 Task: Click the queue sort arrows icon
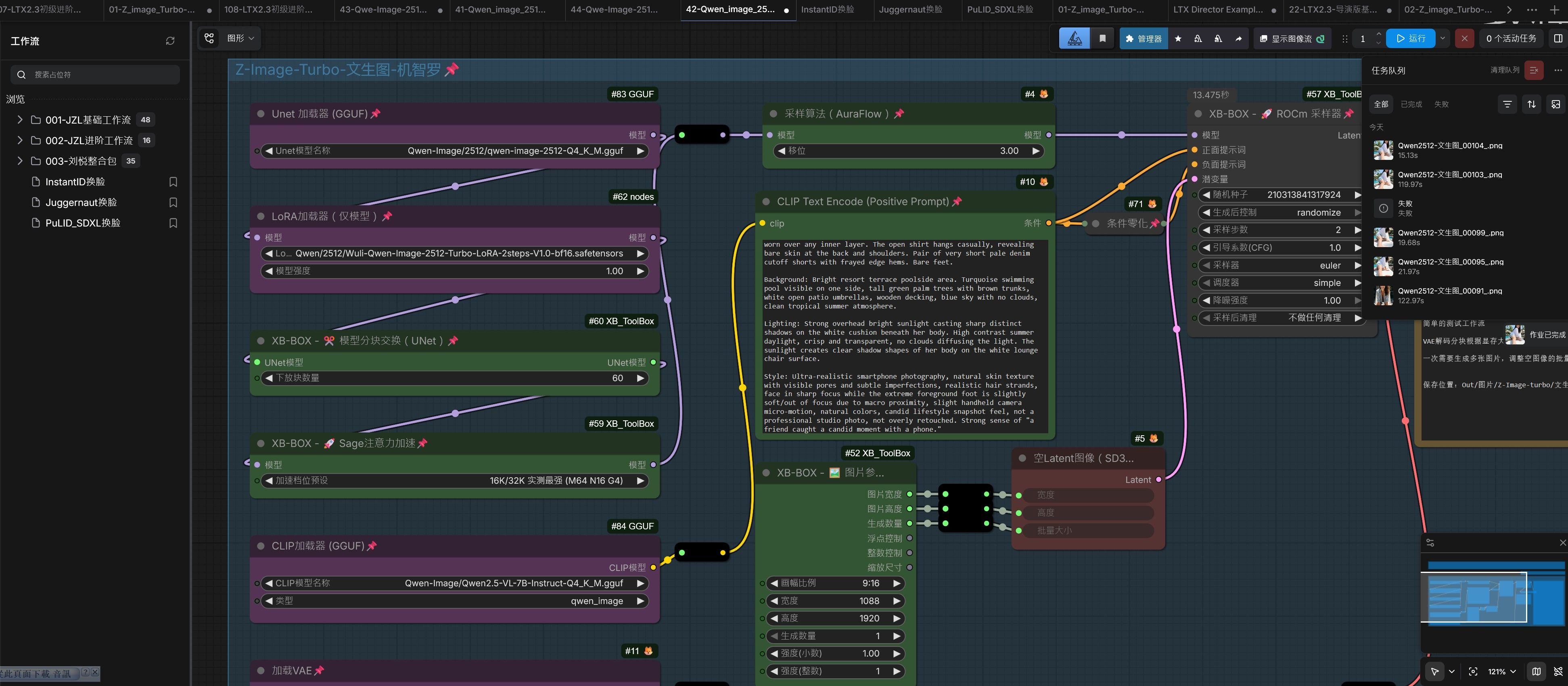(1531, 104)
